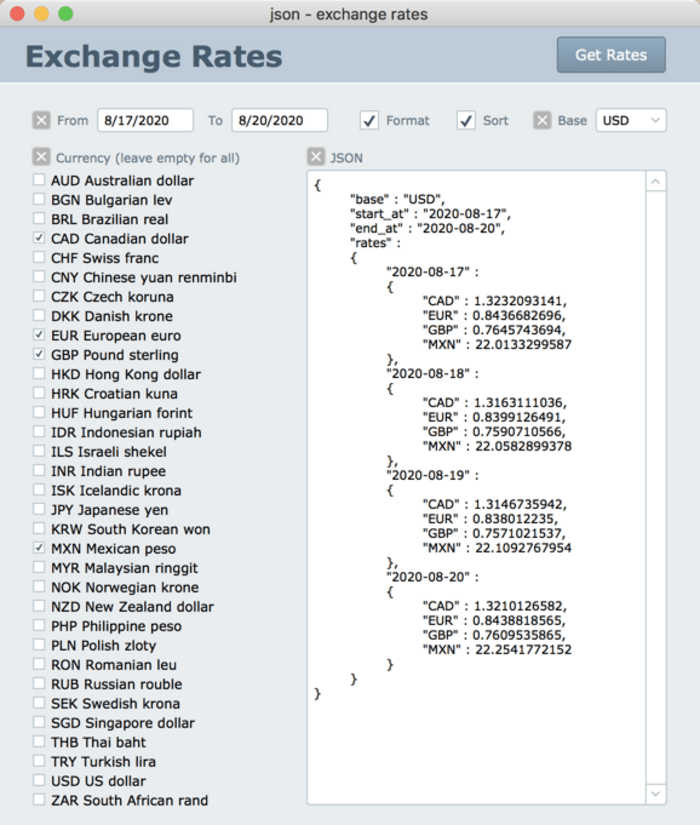Click the From date field
The width and height of the screenshot is (700, 825).
tap(145, 120)
